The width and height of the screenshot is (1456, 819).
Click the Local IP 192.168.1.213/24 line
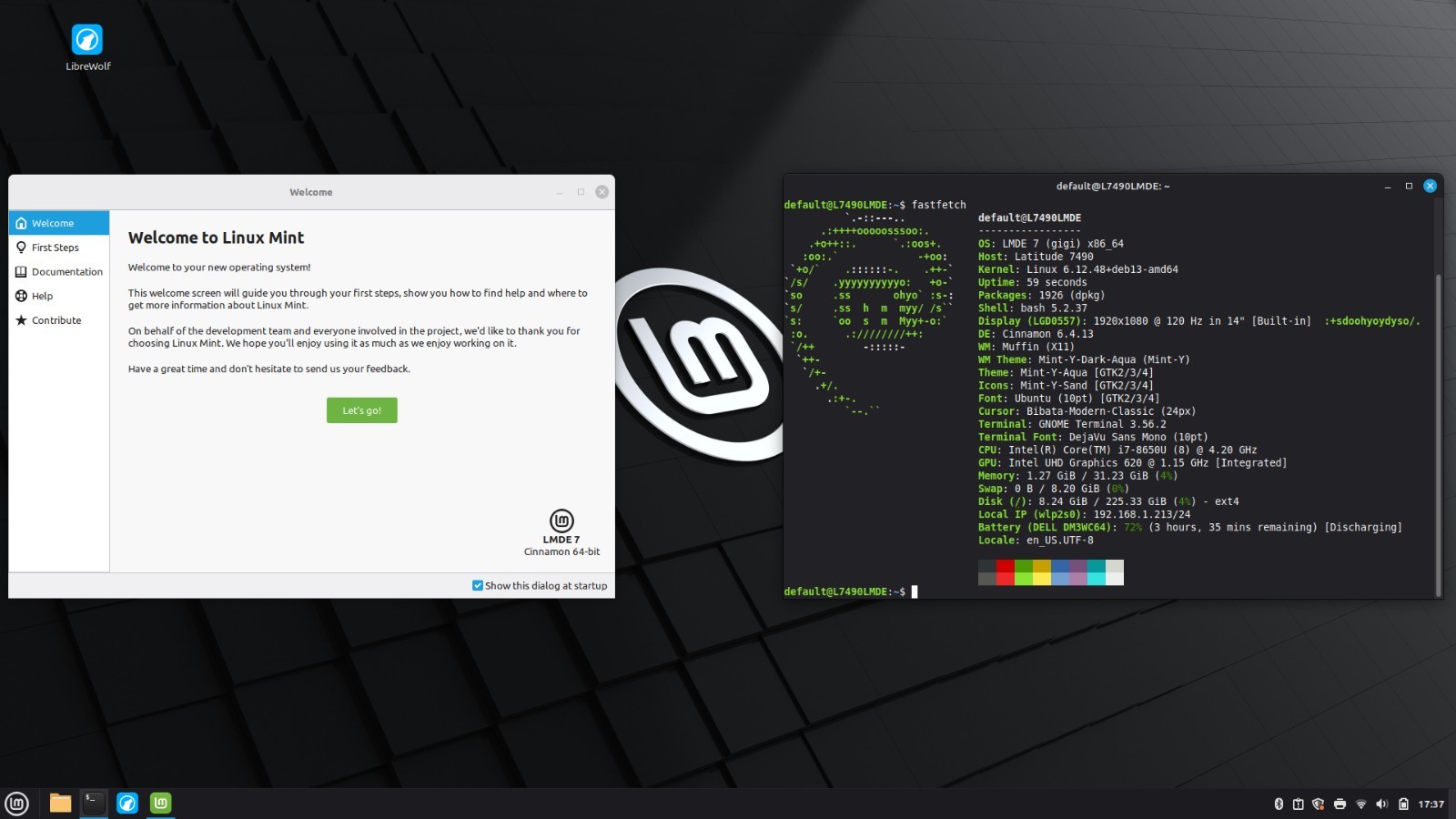point(1085,514)
